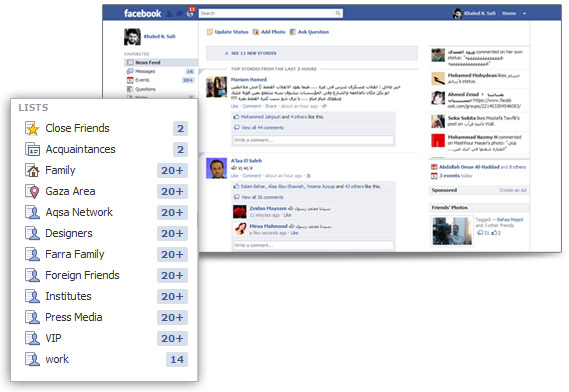Screen dimensions: 569x392
Task: Click the Gaza Area location pin icon
Action: (32, 191)
